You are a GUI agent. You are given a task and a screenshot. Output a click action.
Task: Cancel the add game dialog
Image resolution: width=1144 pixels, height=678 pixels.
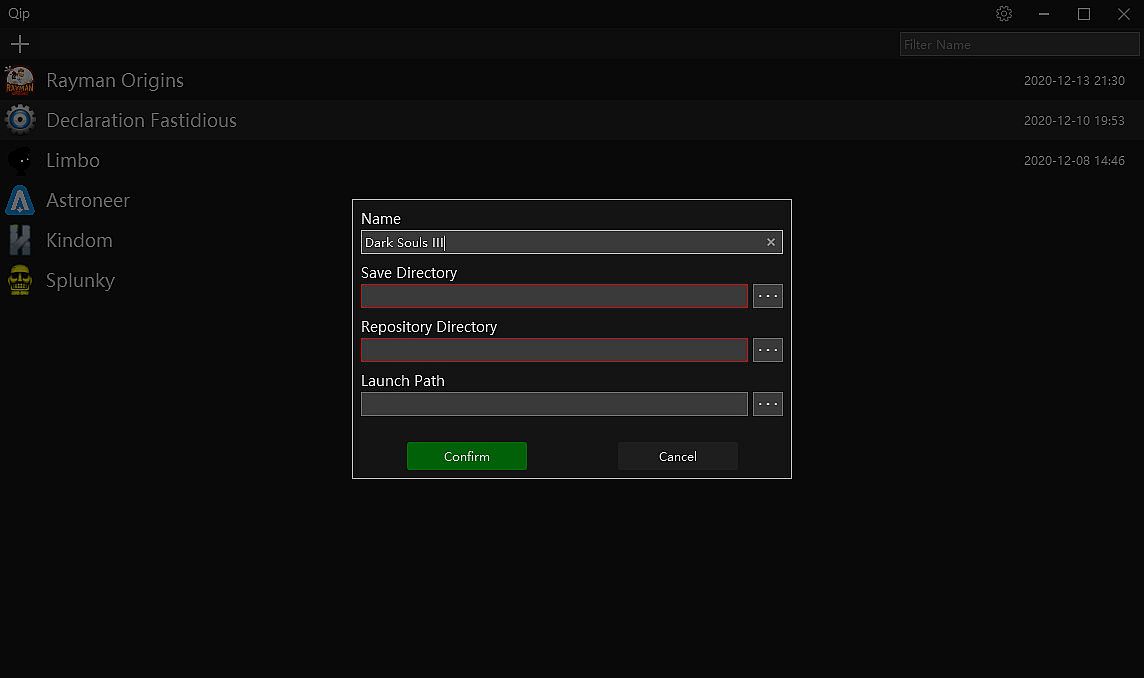click(x=678, y=456)
